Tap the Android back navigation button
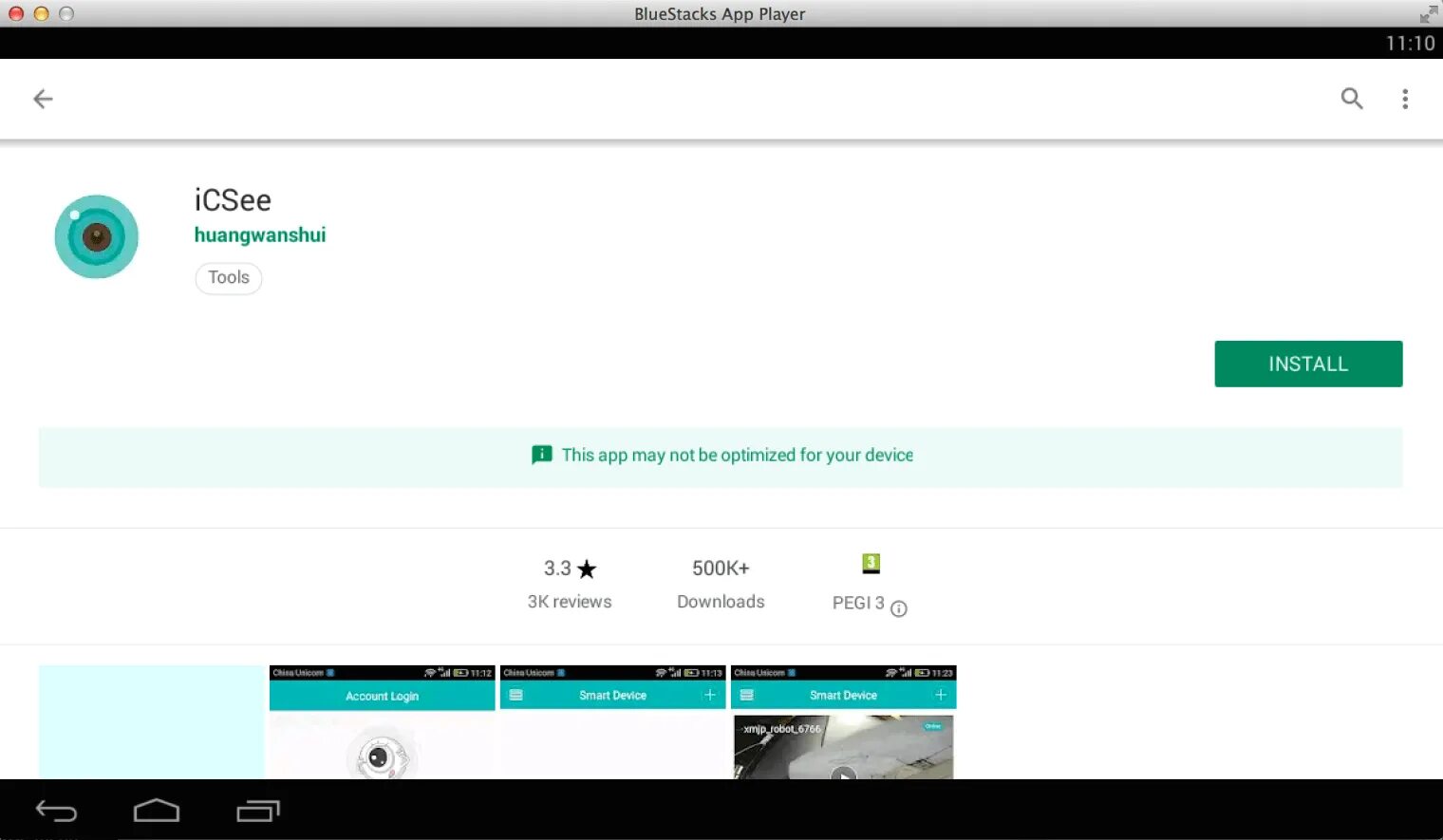 pos(56,811)
